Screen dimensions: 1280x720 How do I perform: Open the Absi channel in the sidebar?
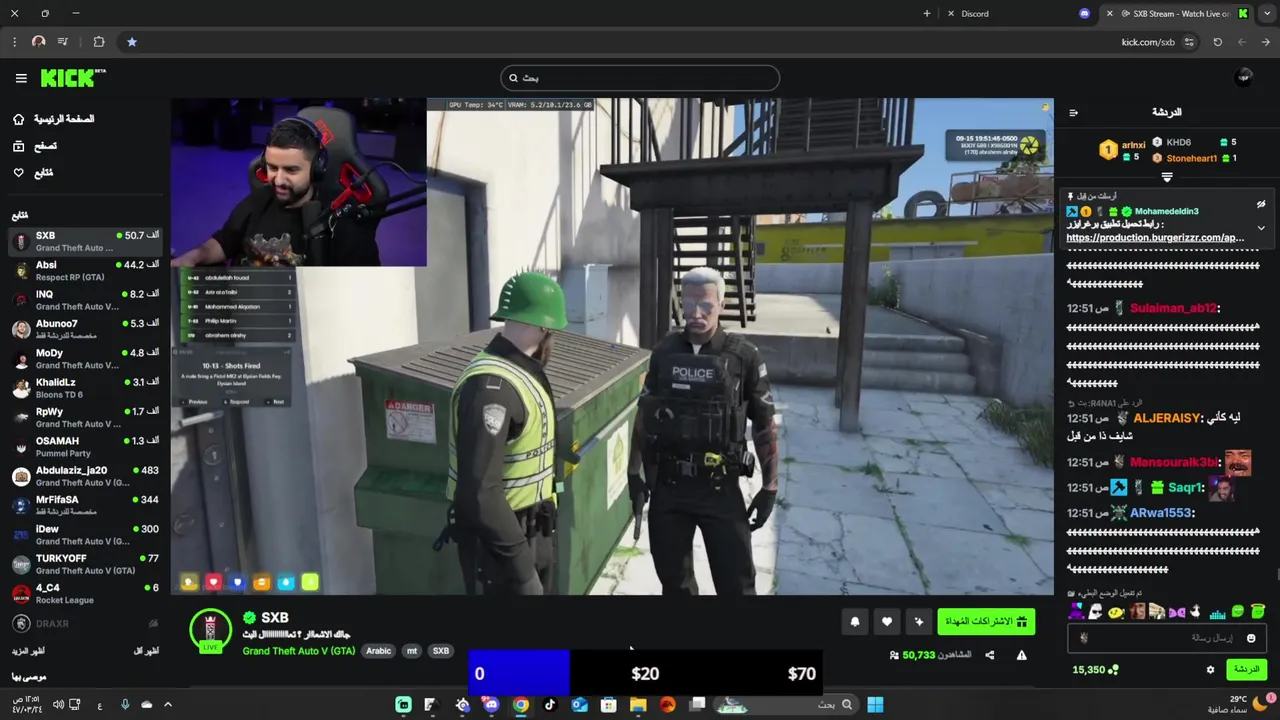coord(85,270)
